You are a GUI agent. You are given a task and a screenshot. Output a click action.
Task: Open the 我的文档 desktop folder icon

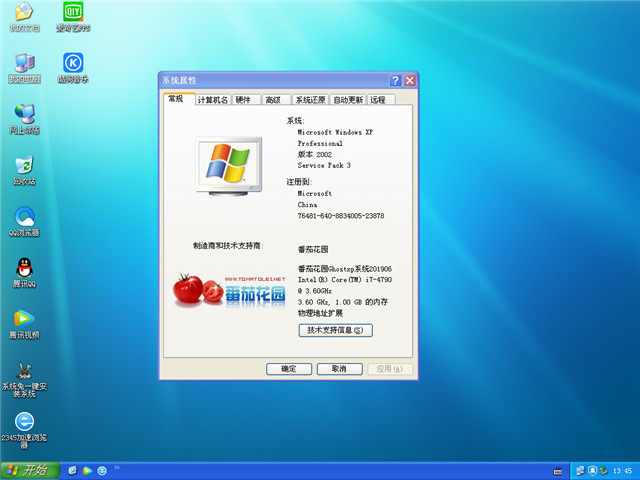[x=24, y=16]
